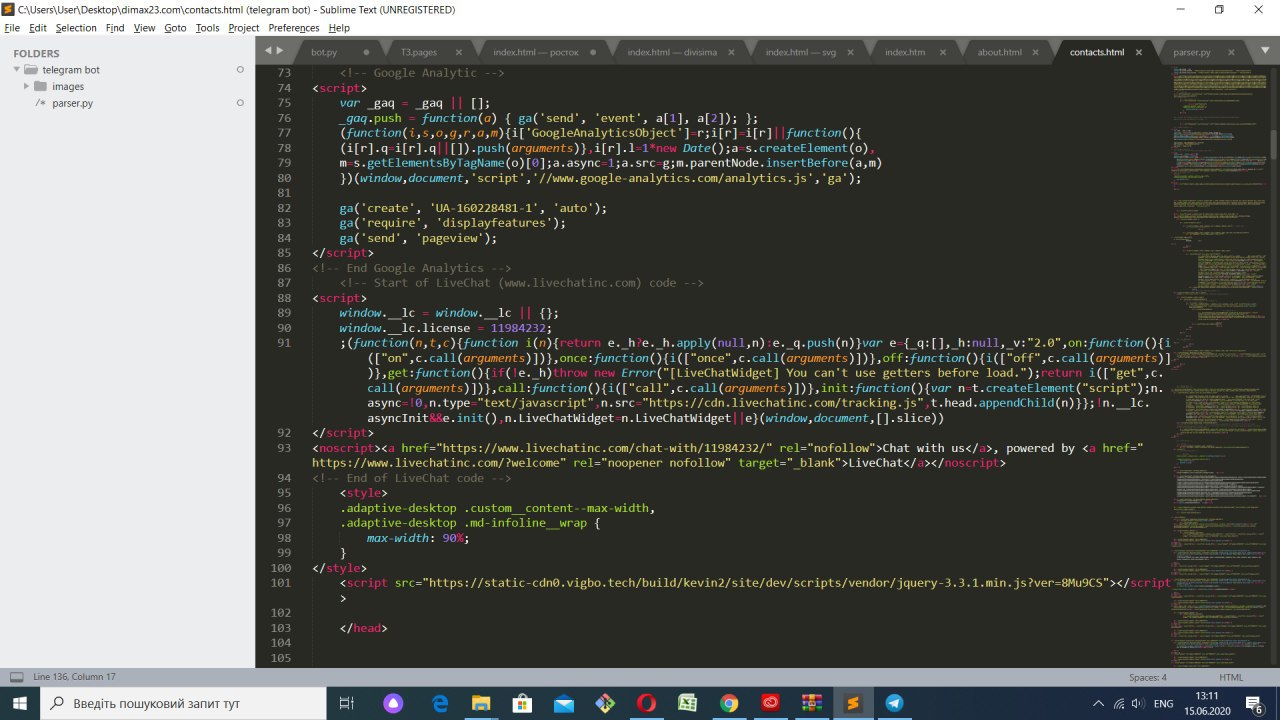This screenshot has height=720, width=1280.
Task: Open Telegram from the taskbar
Action: pyautogui.click(x=894, y=703)
